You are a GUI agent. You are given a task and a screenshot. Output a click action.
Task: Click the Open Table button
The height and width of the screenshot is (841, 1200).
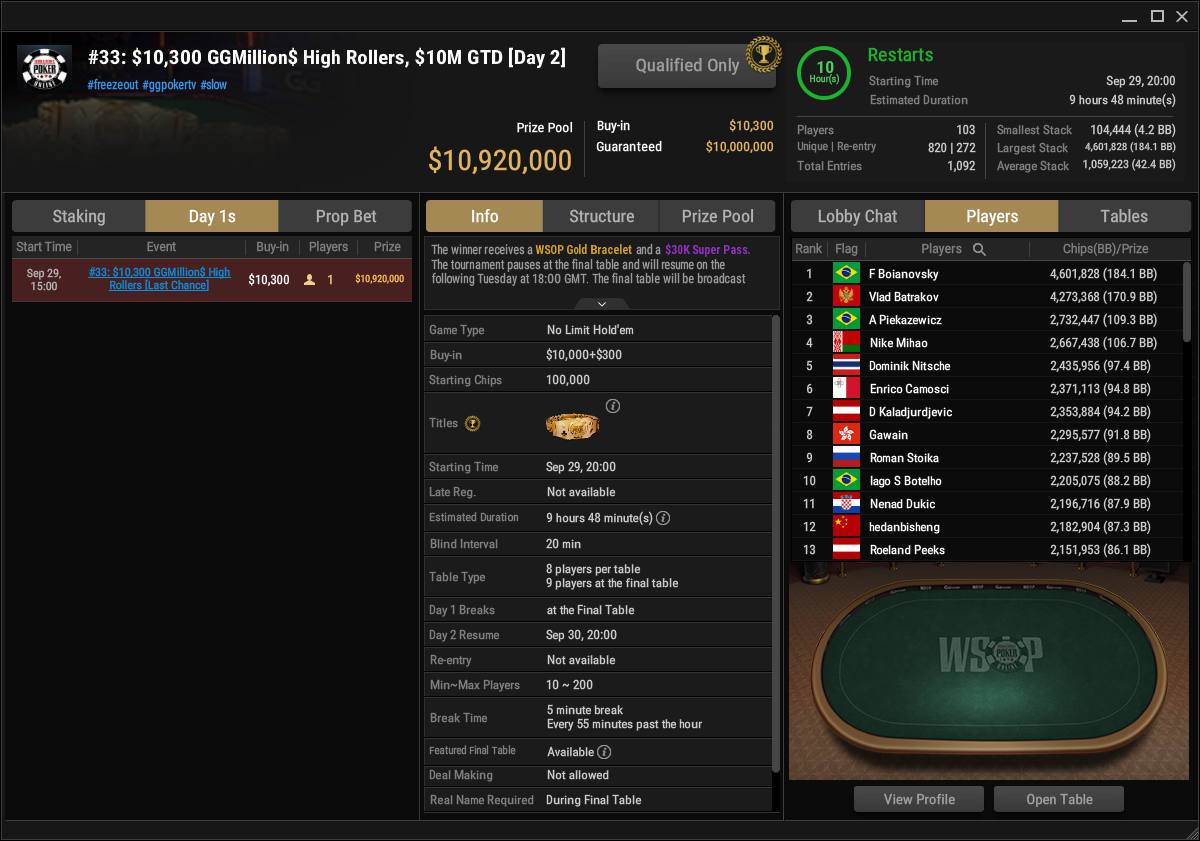[x=1059, y=799]
